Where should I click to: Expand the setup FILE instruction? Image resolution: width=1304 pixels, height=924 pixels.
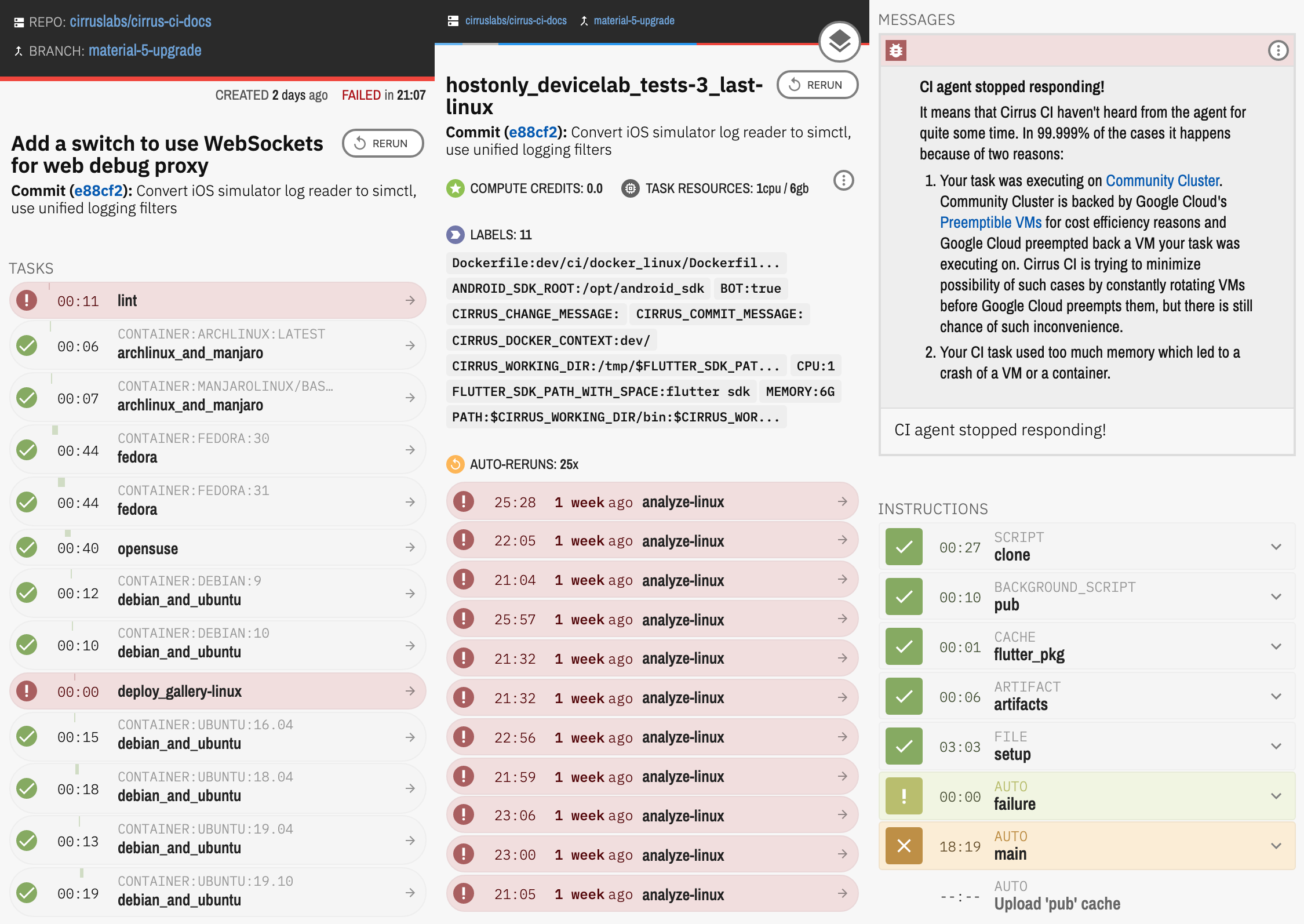[x=1276, y=746]
